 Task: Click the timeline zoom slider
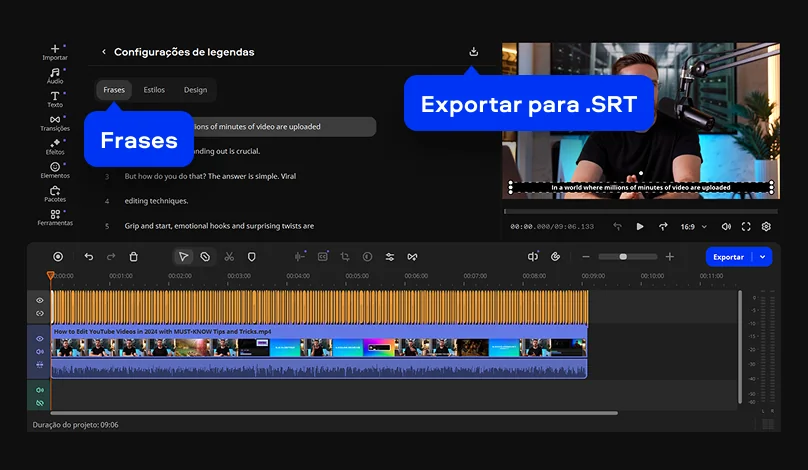624,257
